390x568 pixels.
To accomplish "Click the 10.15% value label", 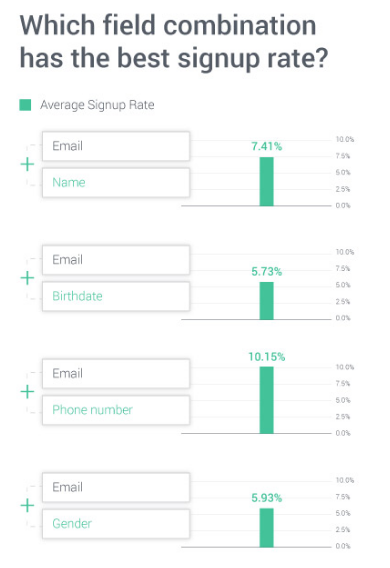I will 267,357.
